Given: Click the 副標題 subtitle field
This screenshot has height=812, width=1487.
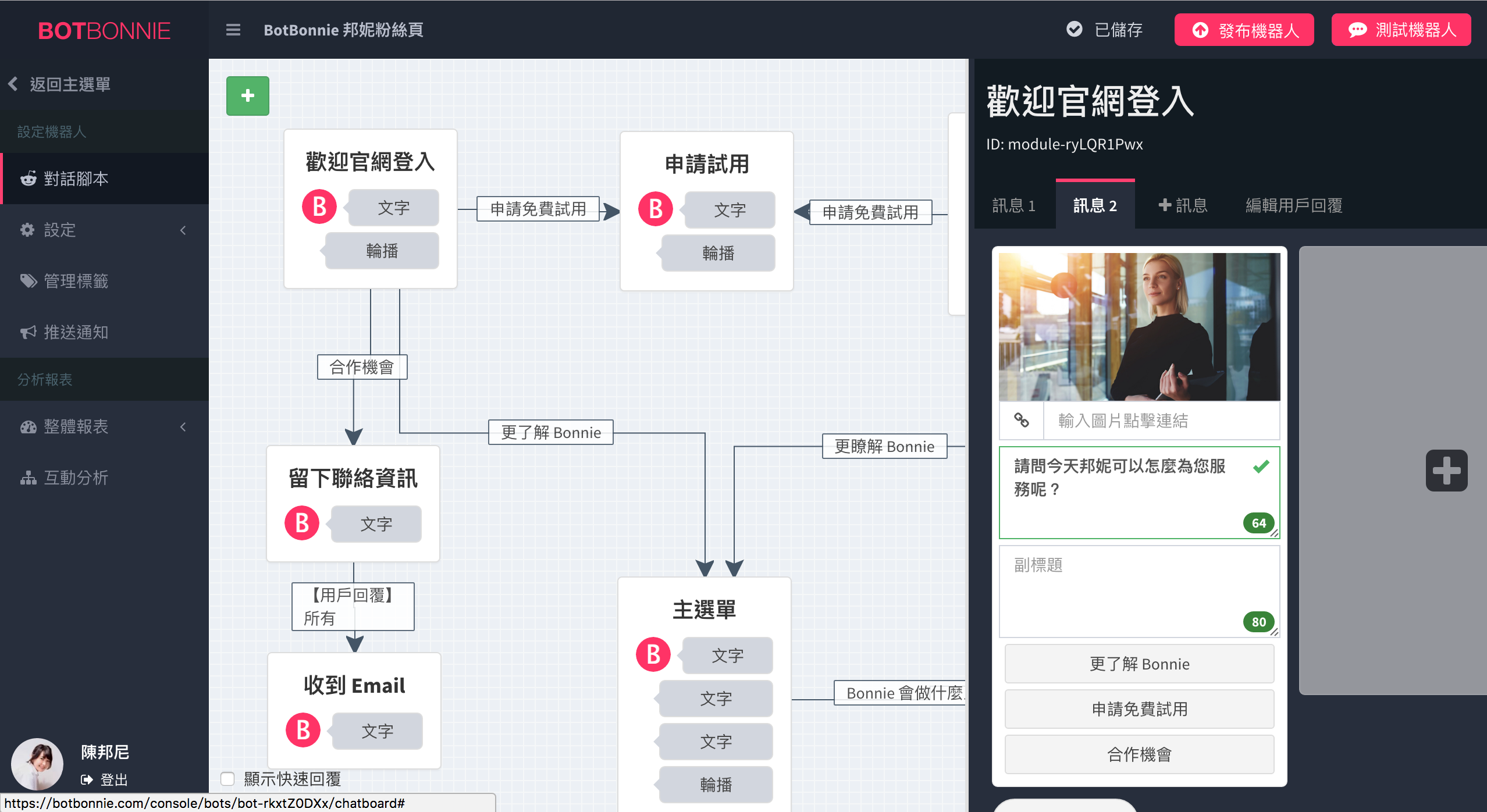Looking at the screenshot, I should [x=1139, y=591].
